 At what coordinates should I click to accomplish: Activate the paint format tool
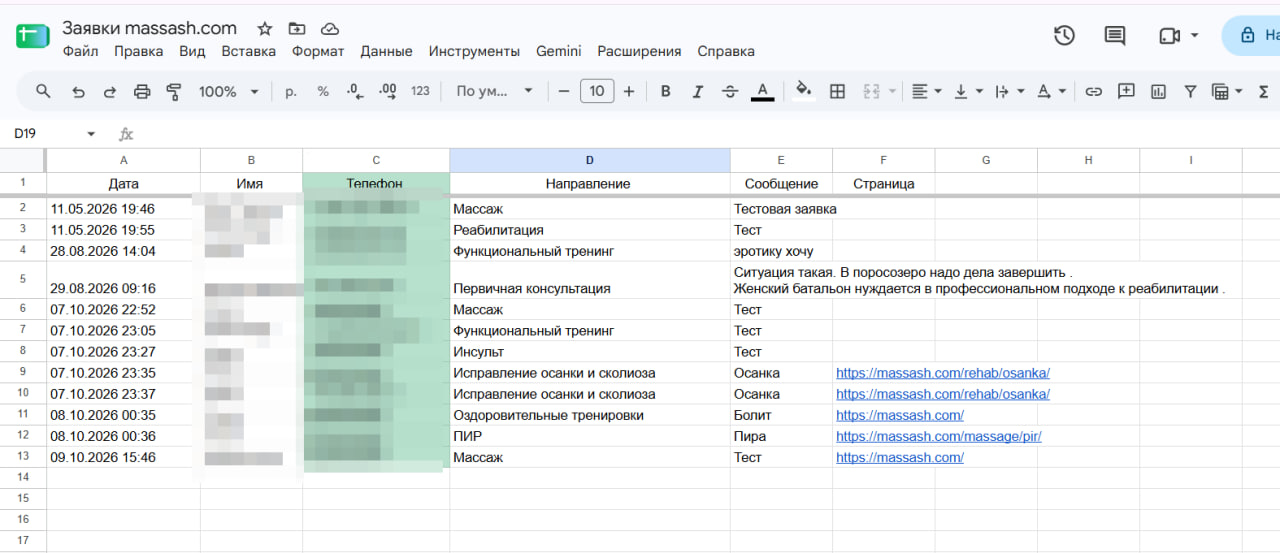tap(174, 91)
